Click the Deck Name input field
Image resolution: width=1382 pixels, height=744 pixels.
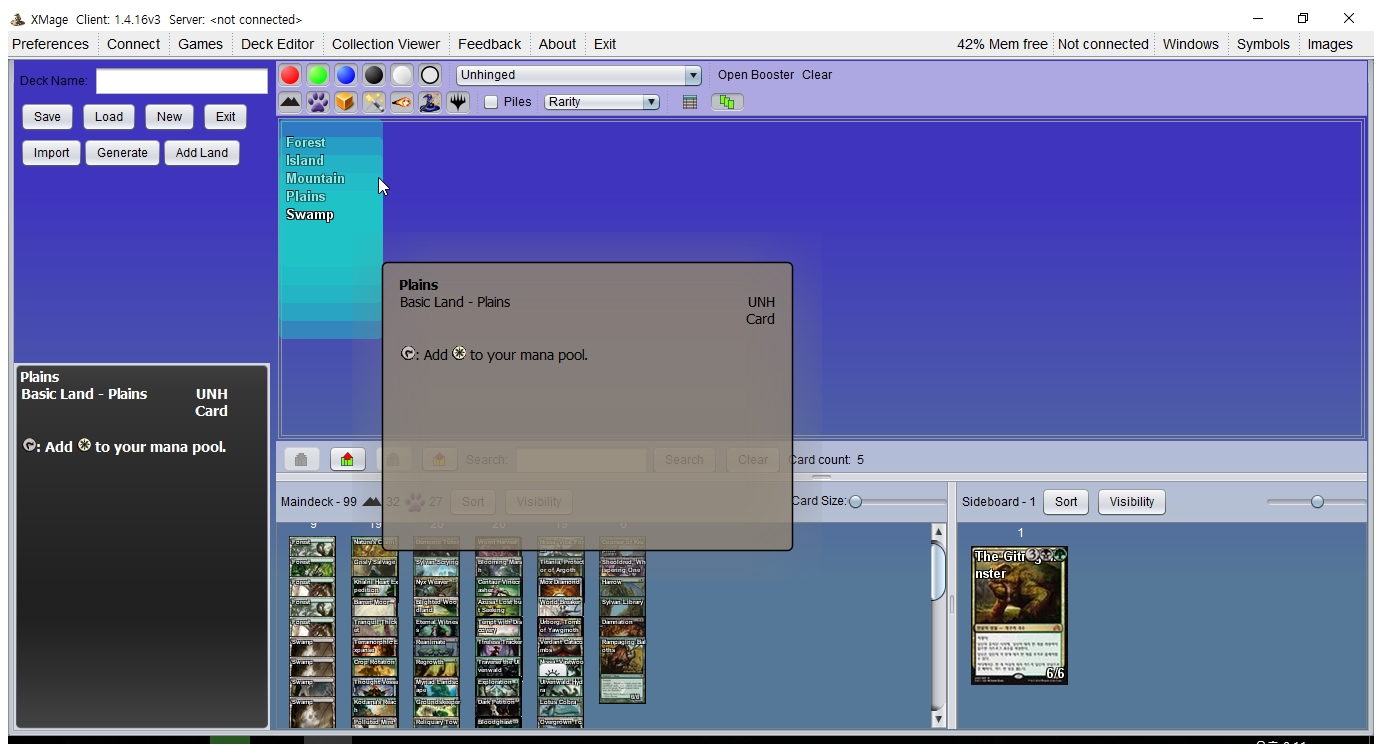tap(182, 81)
